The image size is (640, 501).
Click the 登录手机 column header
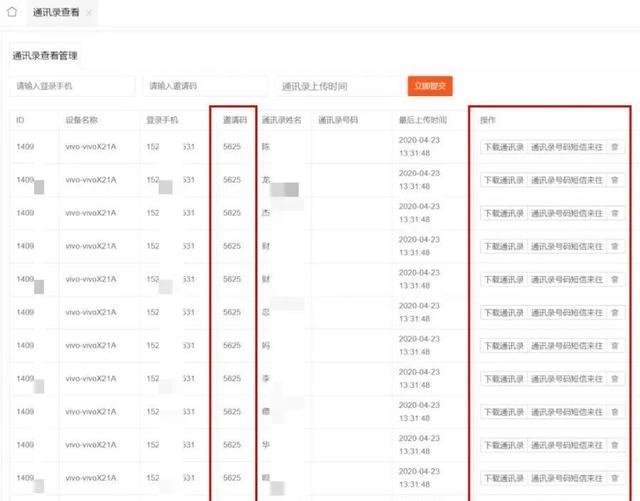coord(162,120)
